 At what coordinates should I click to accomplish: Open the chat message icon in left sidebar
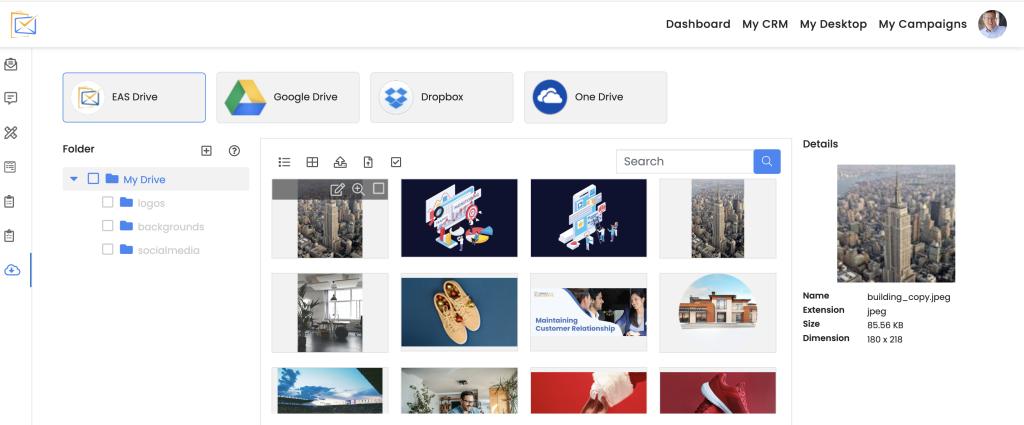pyautogui.click(x=11, y=98)
